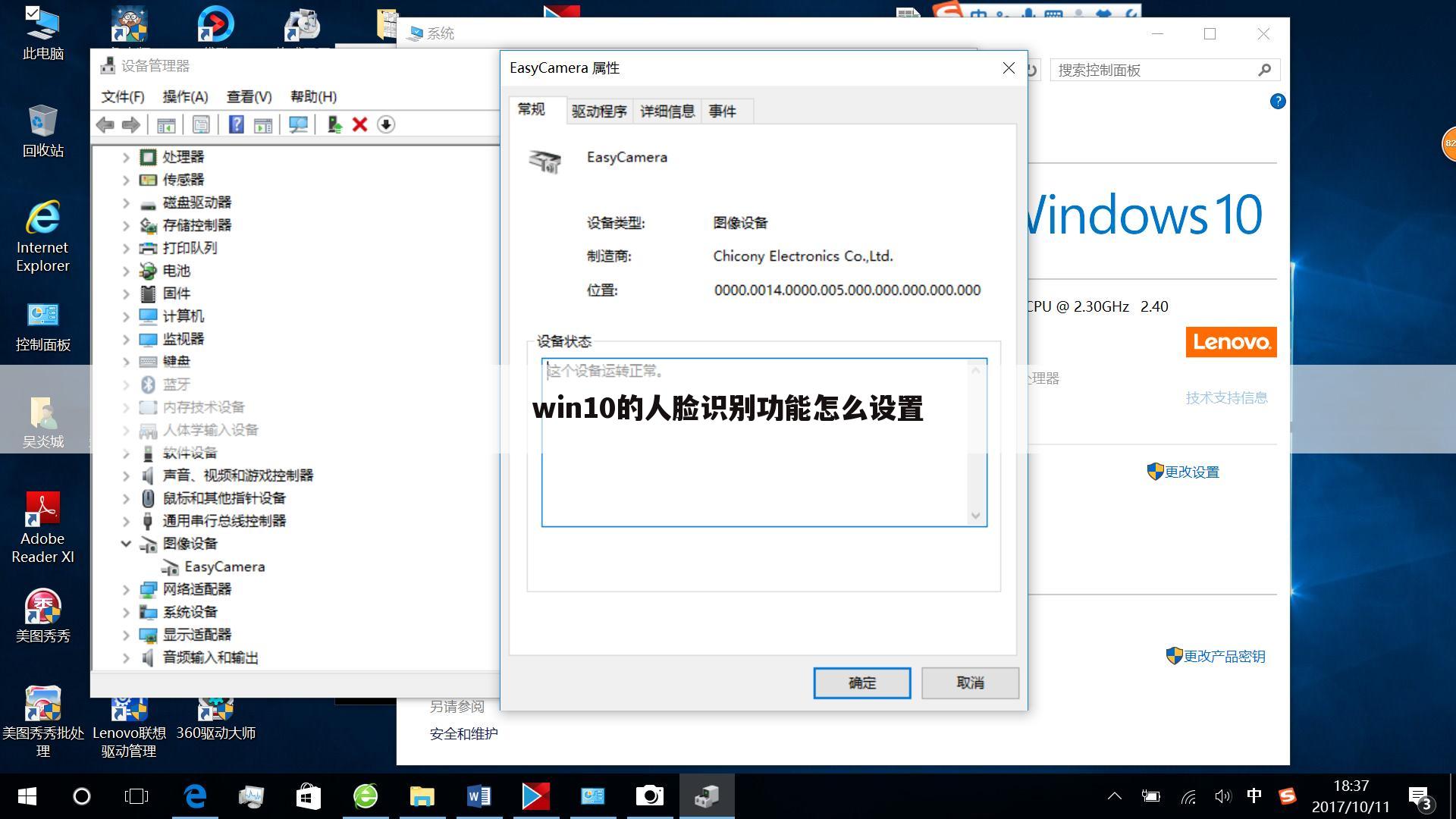Click the 搜索控制面板 search field
Viewport: 1456px width, 819px height.
pyautogui.click(x=1165, y=71)
